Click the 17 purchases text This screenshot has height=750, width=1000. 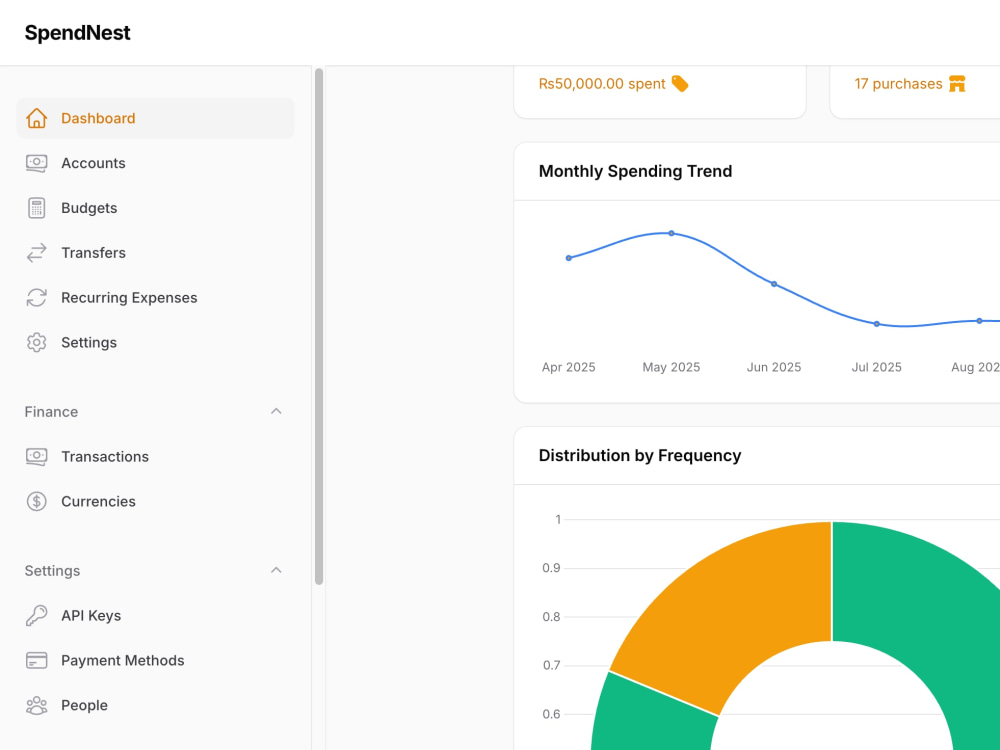pyautogui.click(x=898, y=84)
